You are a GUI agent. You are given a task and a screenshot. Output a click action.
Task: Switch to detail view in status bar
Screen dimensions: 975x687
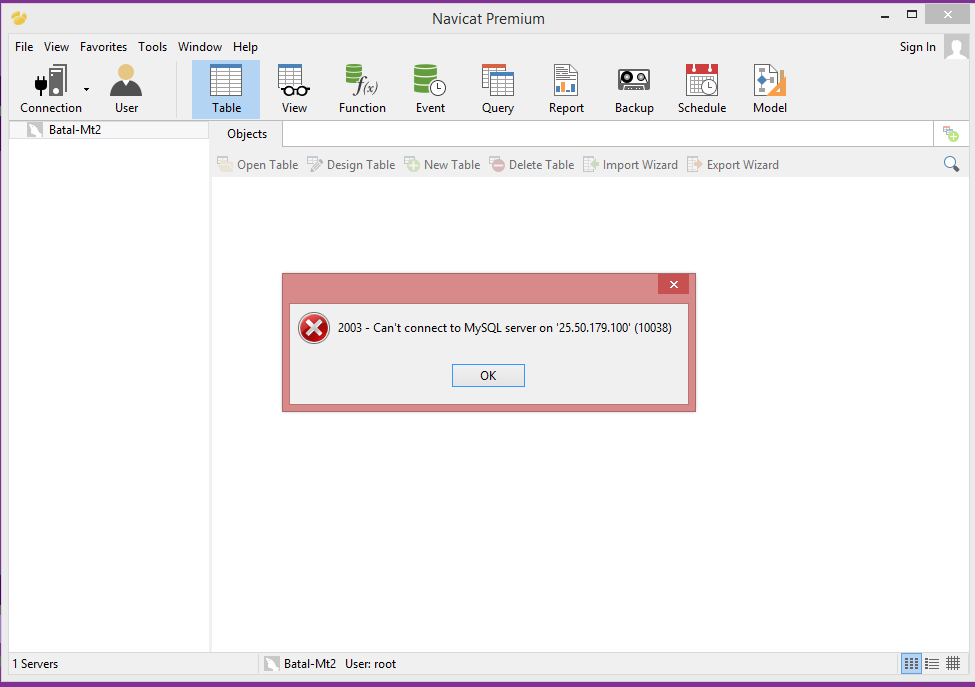point(953,663)
